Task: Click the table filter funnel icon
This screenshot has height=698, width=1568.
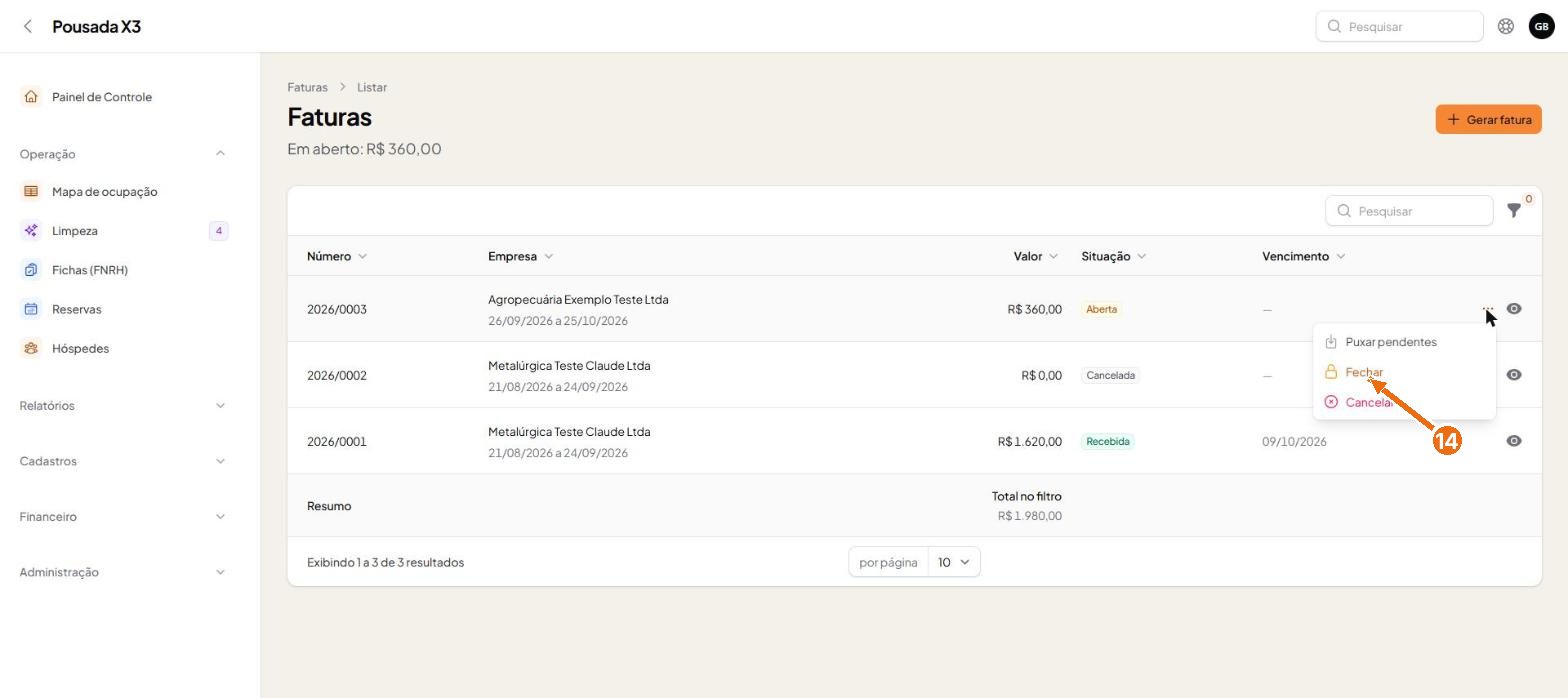Action: pyautogui.click(x=1514, y=211)
